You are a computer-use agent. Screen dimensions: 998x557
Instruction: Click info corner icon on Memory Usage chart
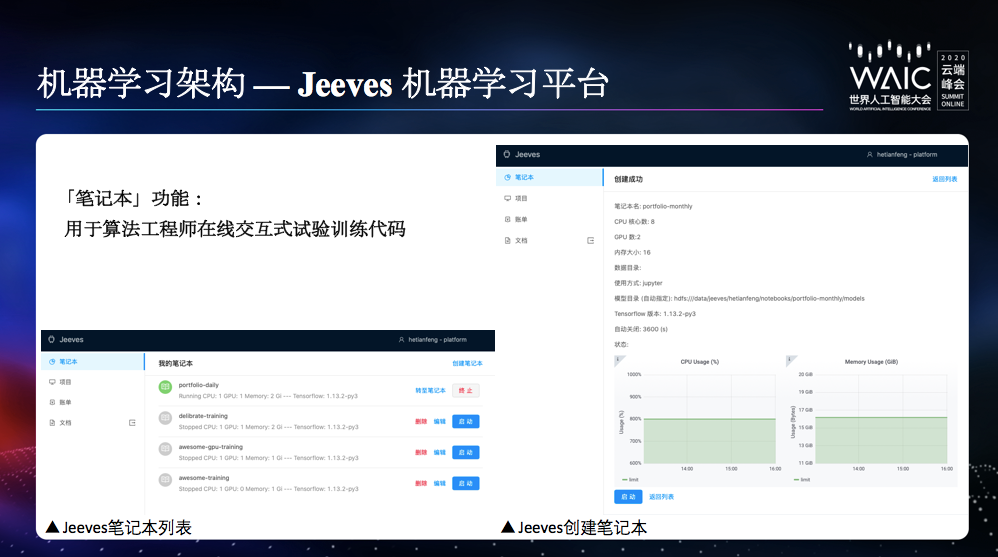tap(791, 360)
